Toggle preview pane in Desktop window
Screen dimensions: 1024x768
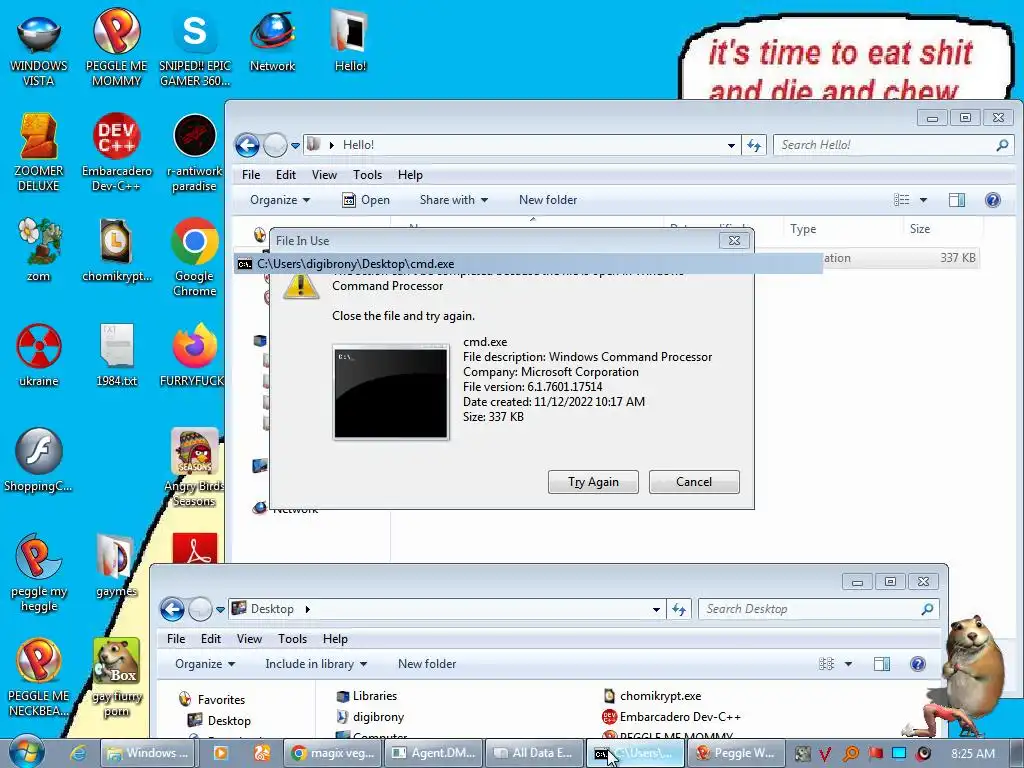(x=882, y=664)
